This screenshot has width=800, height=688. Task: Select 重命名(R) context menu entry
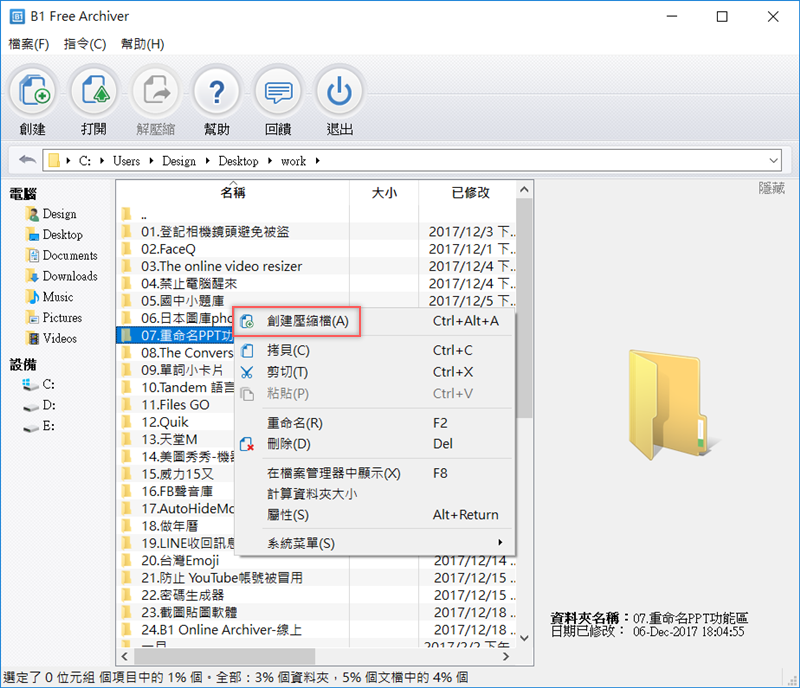(294, 423)
